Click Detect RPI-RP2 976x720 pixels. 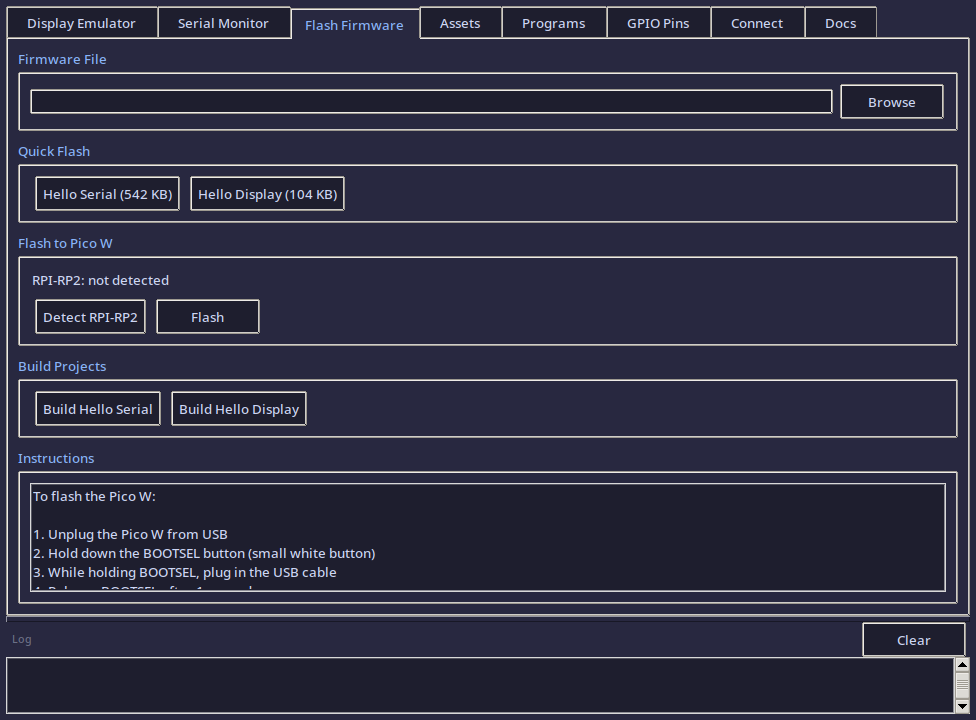(90, 316)
